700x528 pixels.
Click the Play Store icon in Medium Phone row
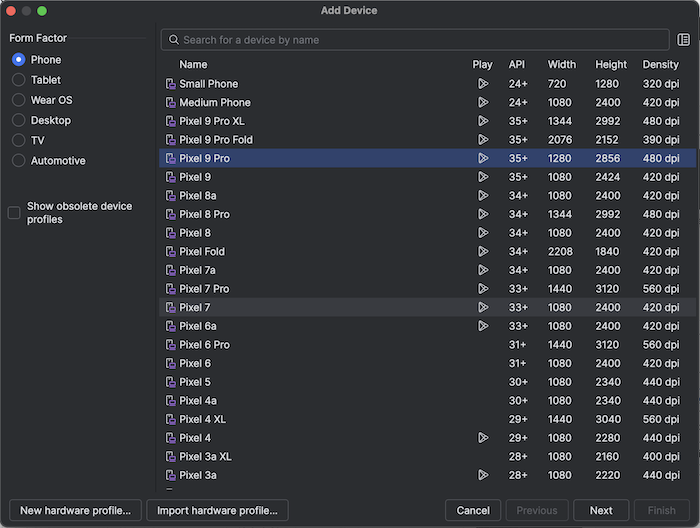pos(483,103)
